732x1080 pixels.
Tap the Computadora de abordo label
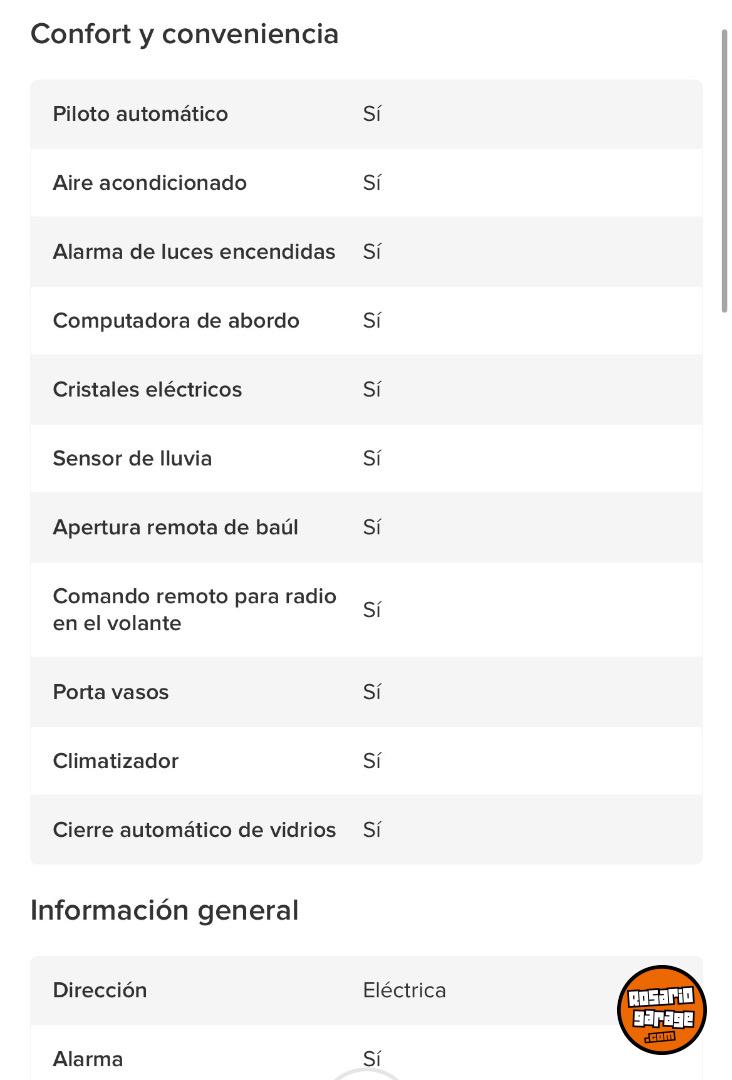(x=176, y=321)
